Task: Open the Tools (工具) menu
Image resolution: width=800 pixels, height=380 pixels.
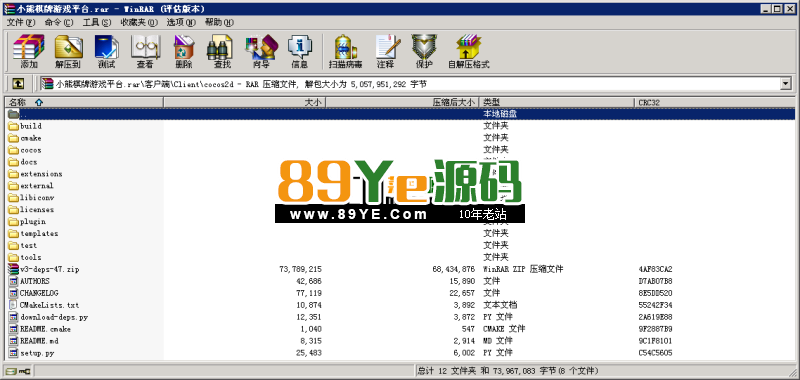Action: [x=97, y=22]
